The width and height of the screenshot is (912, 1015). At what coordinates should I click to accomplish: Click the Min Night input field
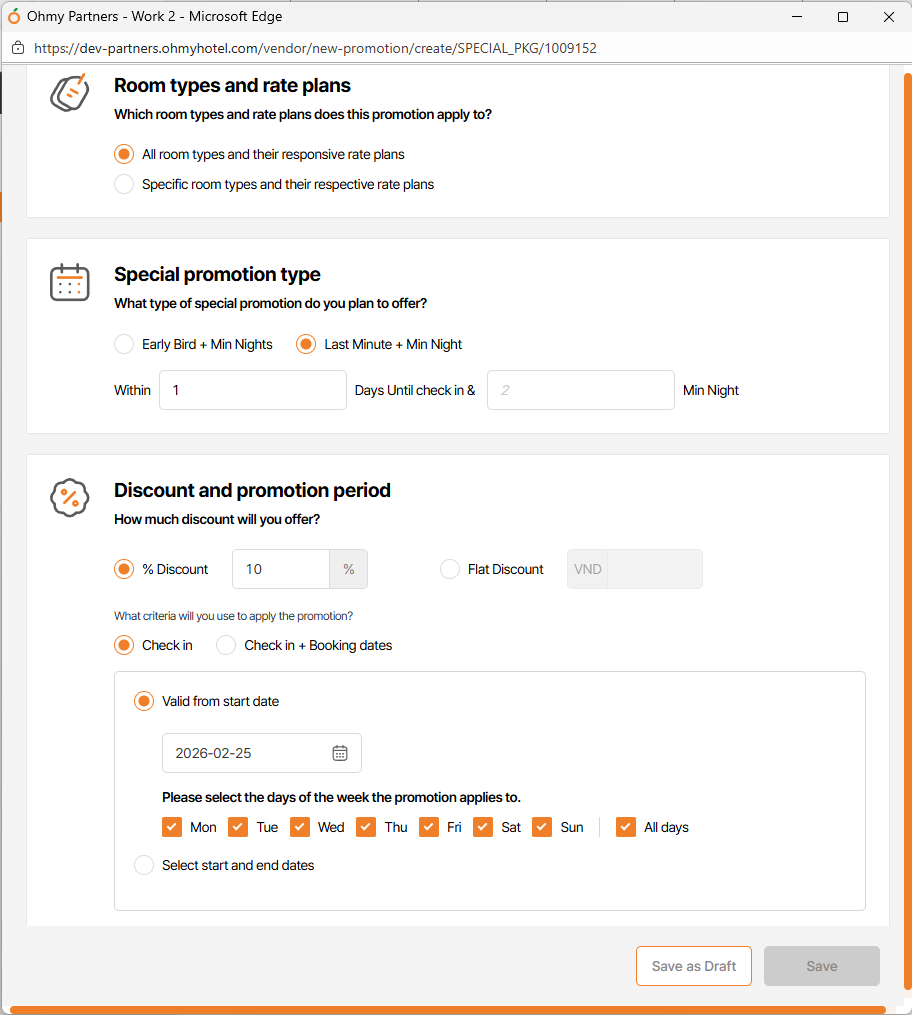[x=580, y=390]
